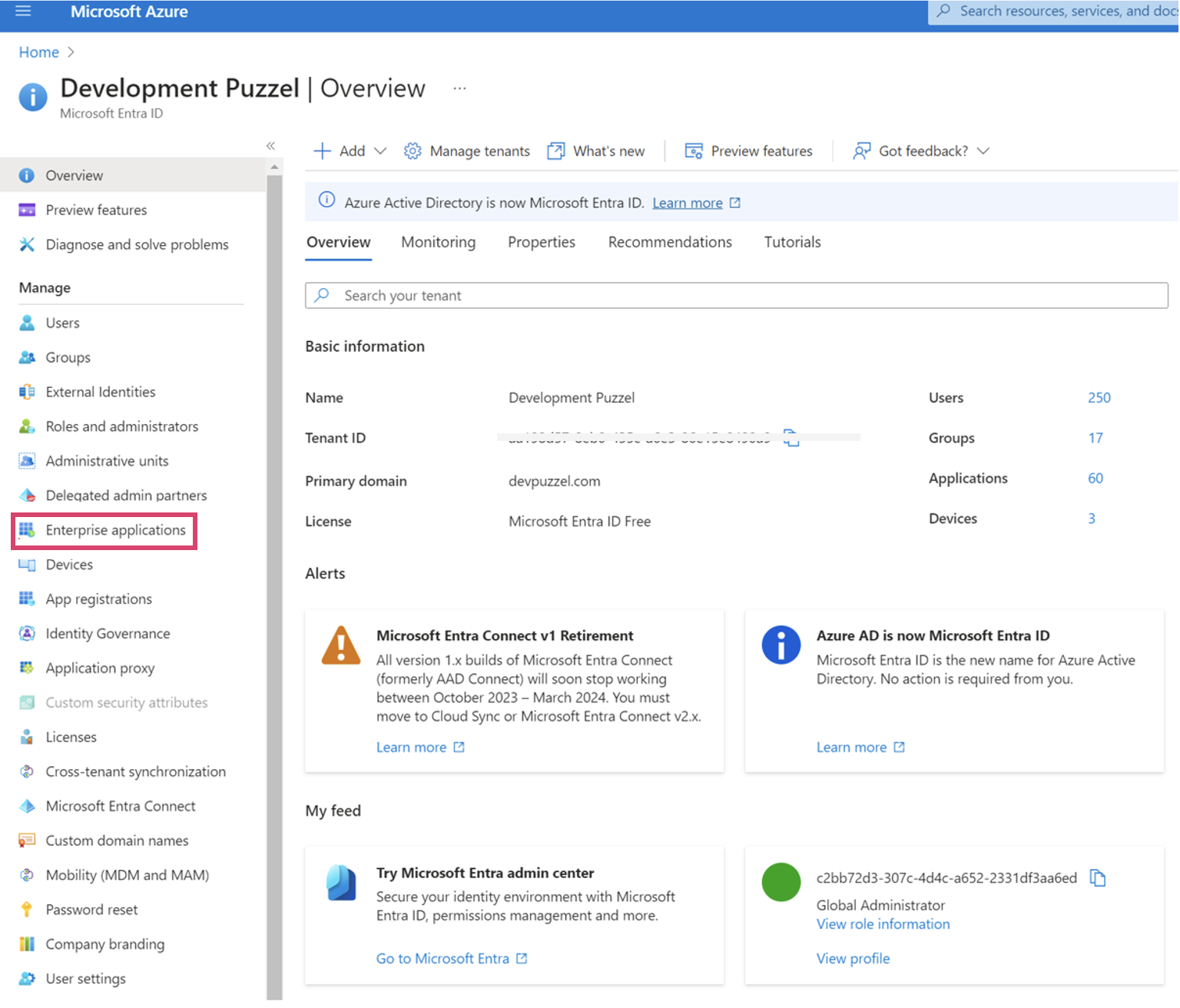Copy the Global Administrator object ID
This screenshot has height=1008, width=1180.
(x=1098, y=878)
